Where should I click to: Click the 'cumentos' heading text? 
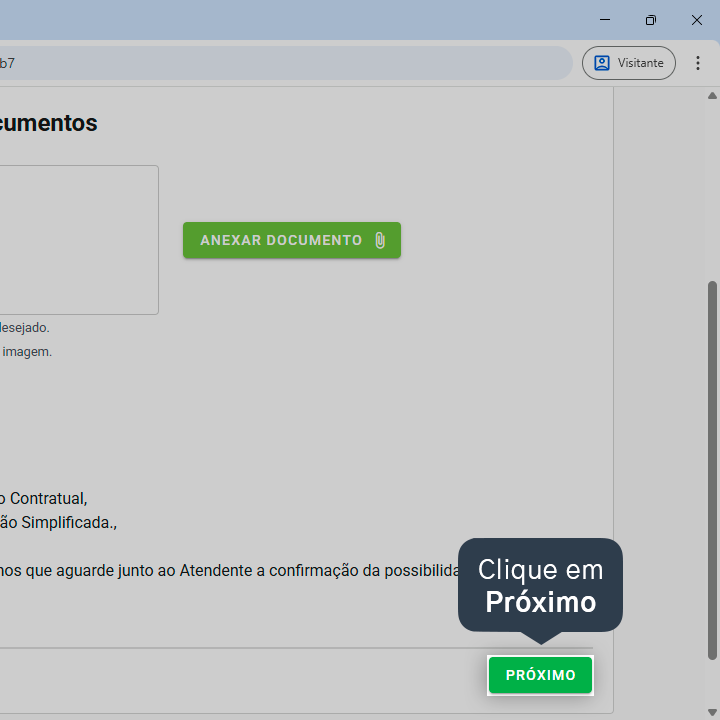pos(49,123)
